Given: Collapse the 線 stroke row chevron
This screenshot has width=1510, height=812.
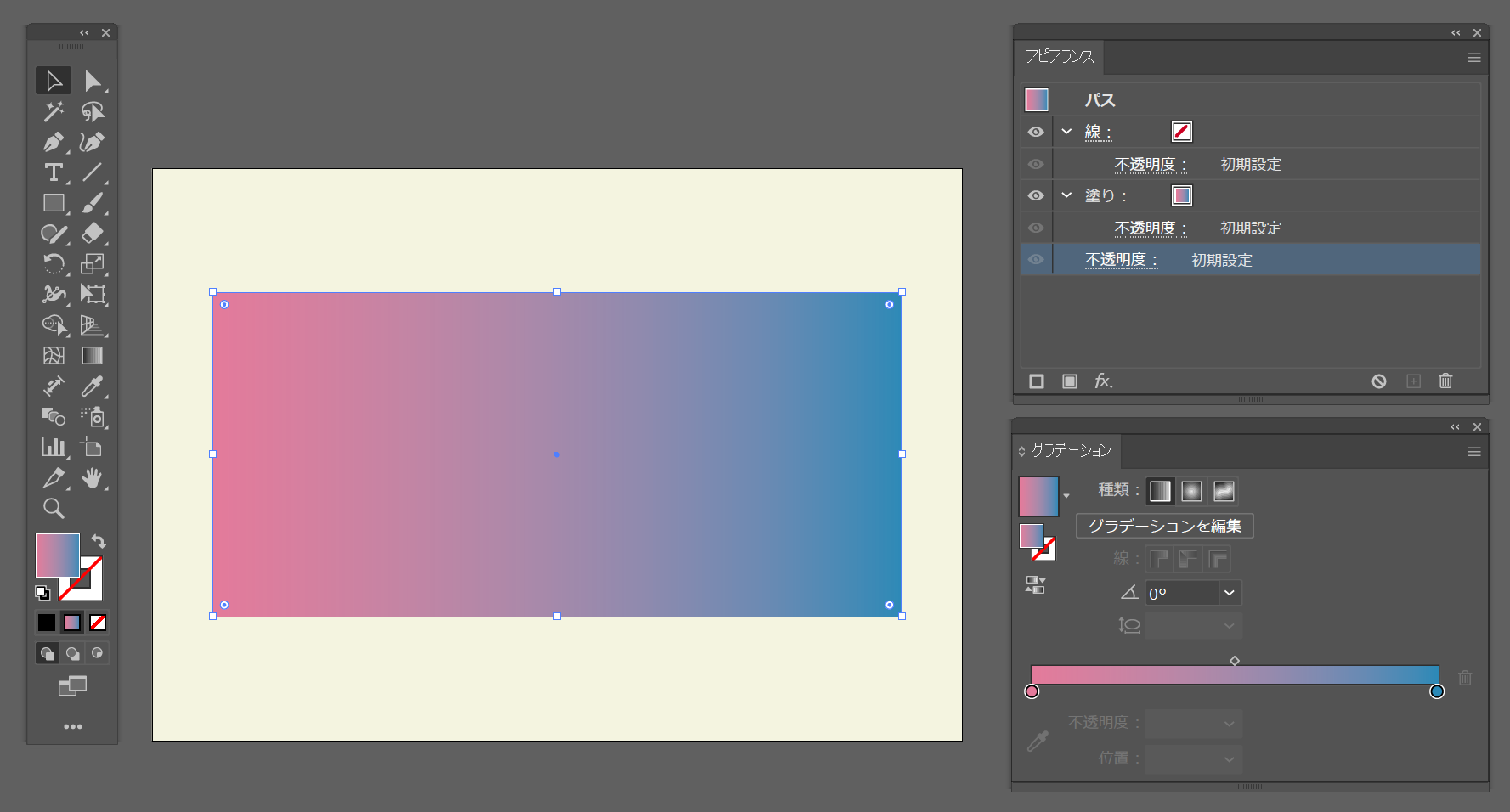Looking at the screenshot, I should coord(1066,132).
